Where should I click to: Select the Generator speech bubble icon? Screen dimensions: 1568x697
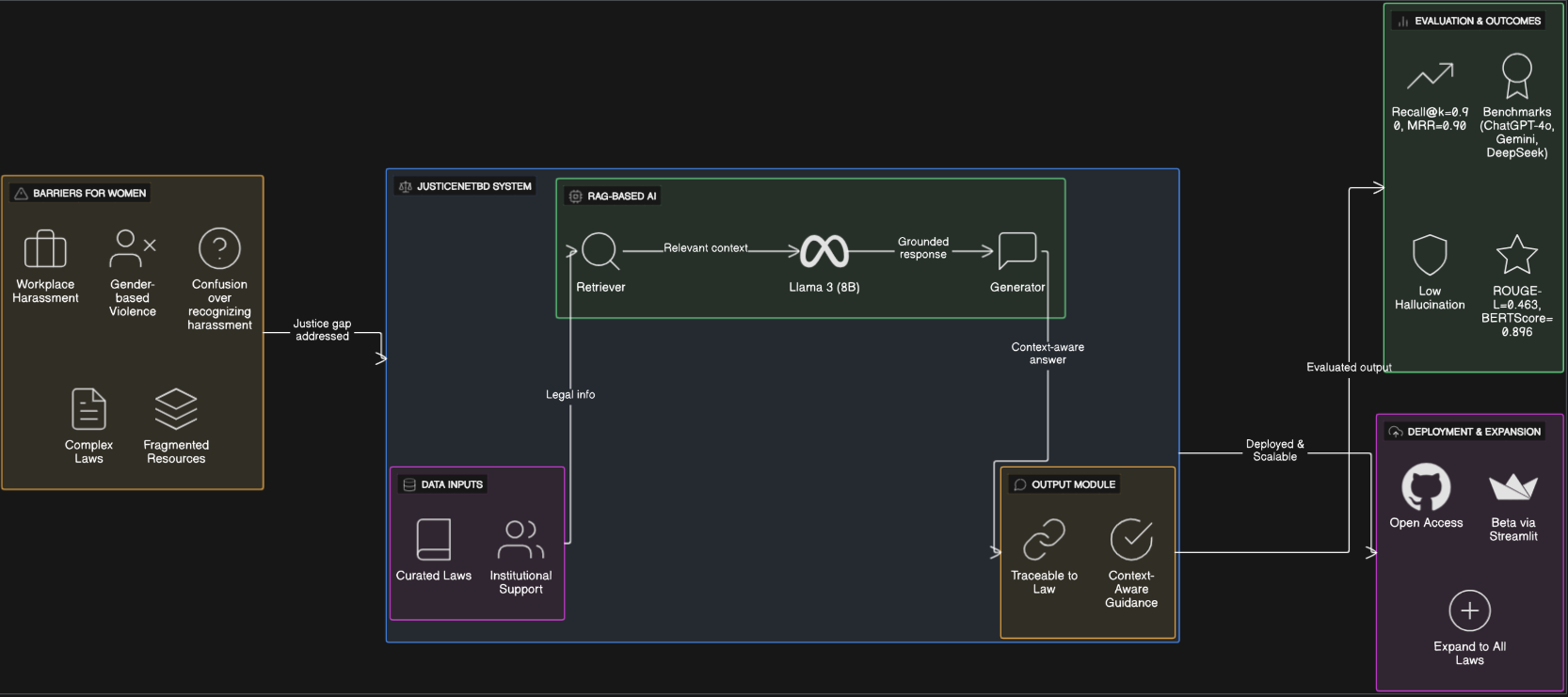click(1016, 251)
